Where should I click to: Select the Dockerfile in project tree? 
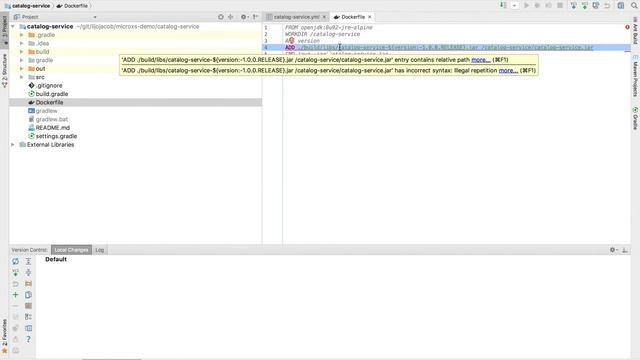49,102
